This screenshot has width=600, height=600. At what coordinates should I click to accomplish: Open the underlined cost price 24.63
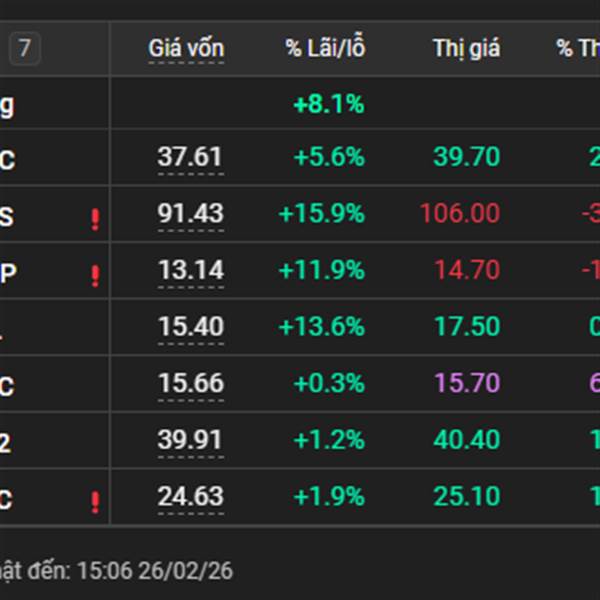pyautogui.click(x=190, y=496)
